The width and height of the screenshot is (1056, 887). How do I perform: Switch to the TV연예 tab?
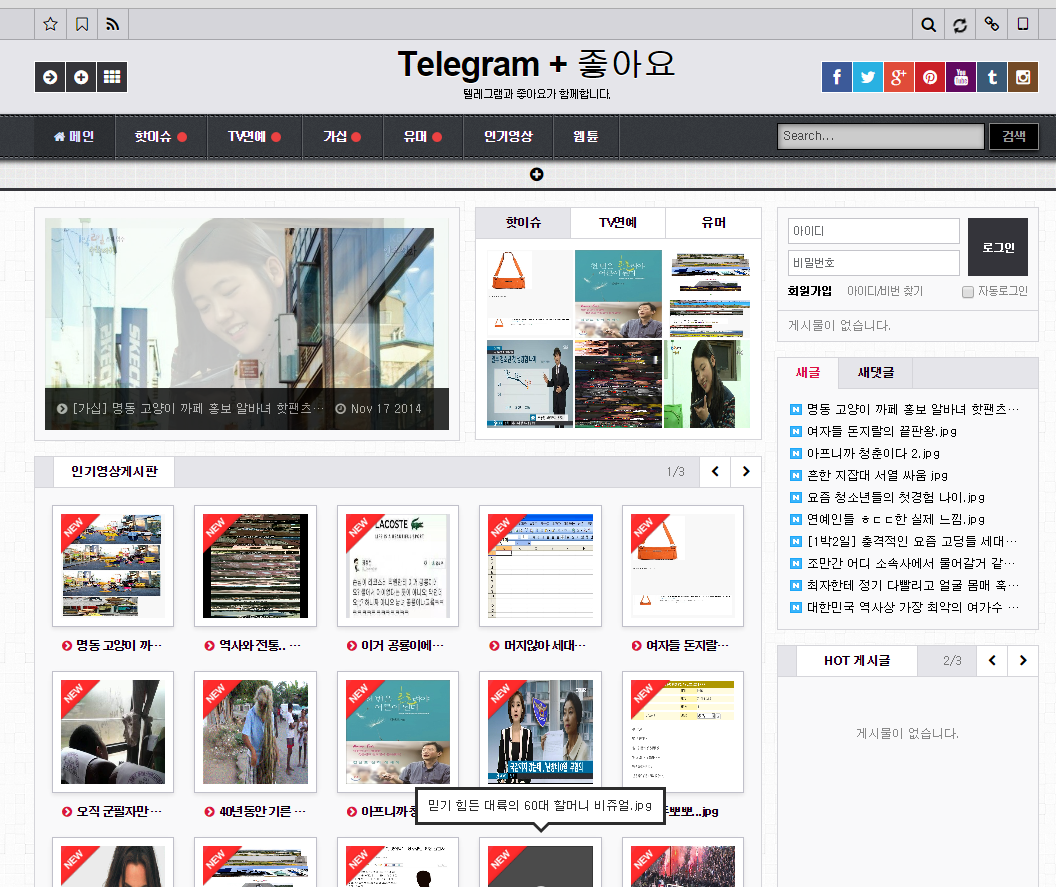pos(617,223)
